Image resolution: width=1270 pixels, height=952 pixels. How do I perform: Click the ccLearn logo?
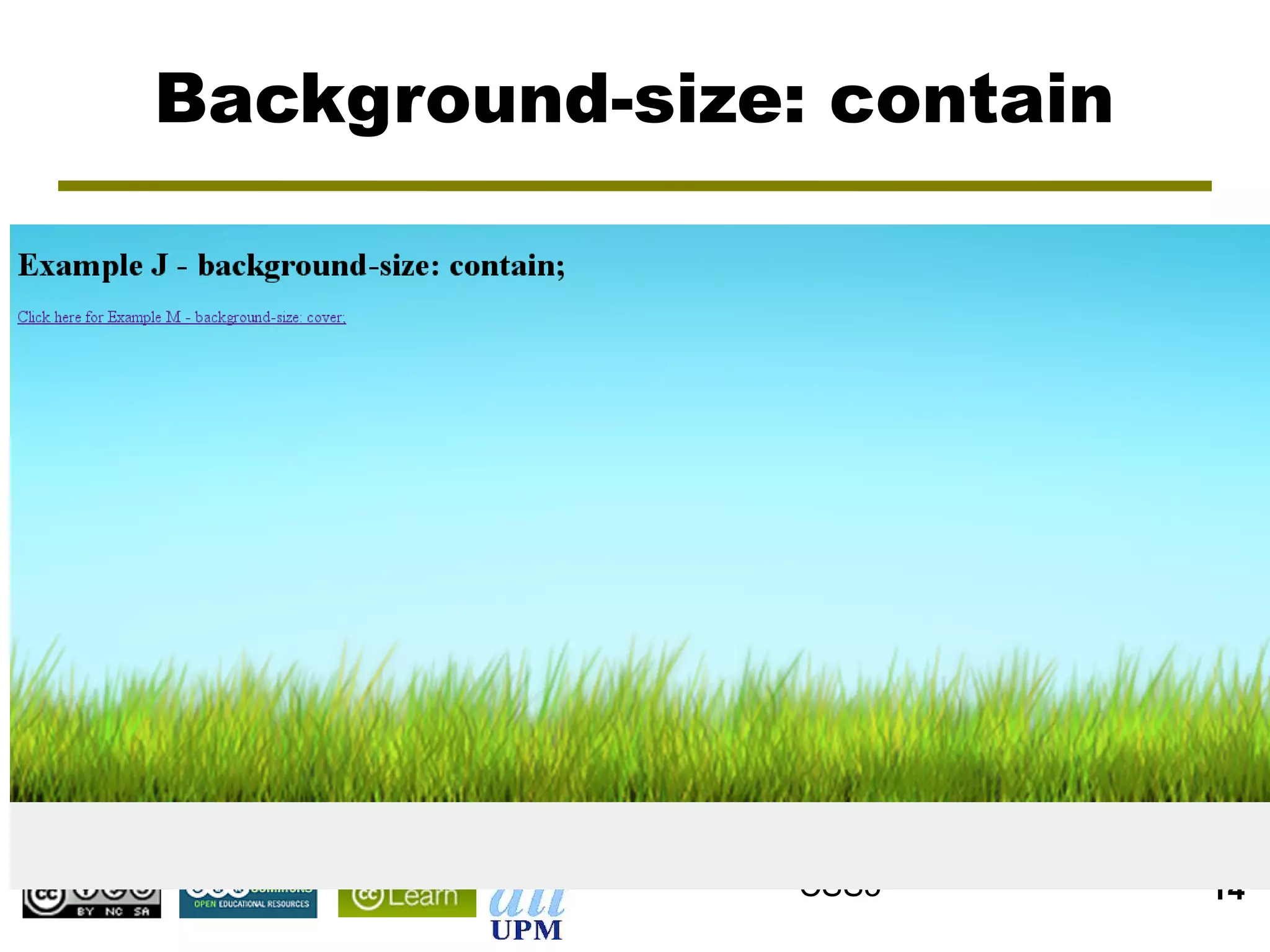point(407,903)
